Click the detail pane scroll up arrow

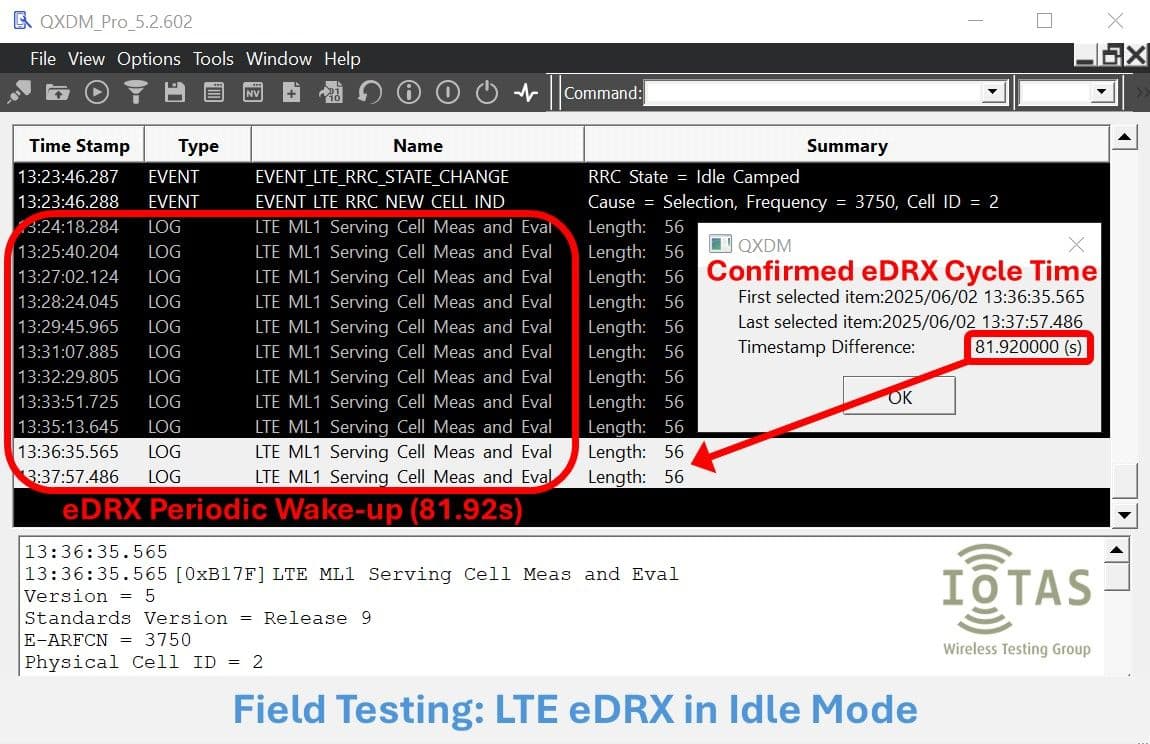pyautogui.click(x=1116, y=550)
